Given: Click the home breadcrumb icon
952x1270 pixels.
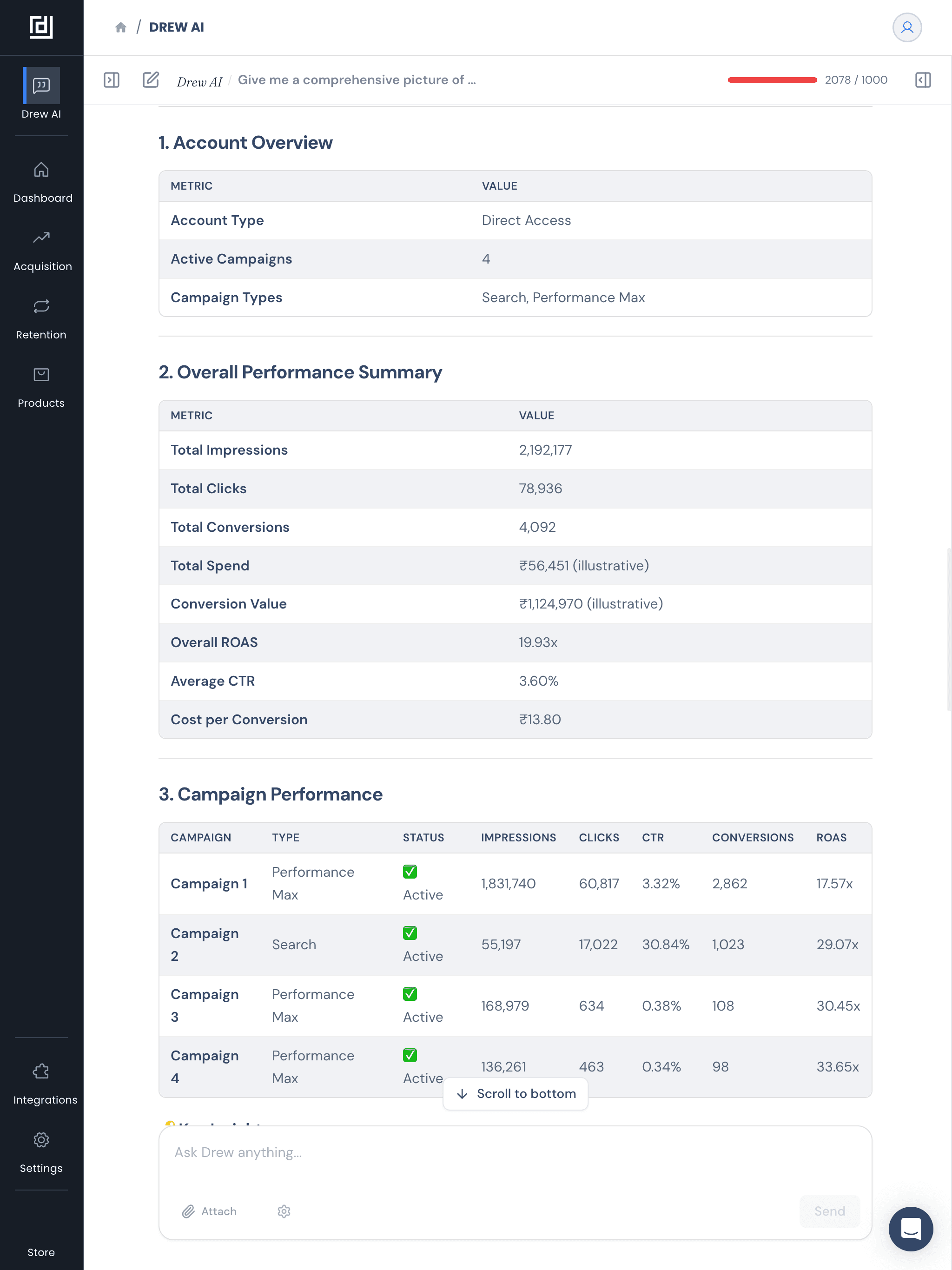Looking at the screenshot, I should pyautogui.click(x=120, y=27).
